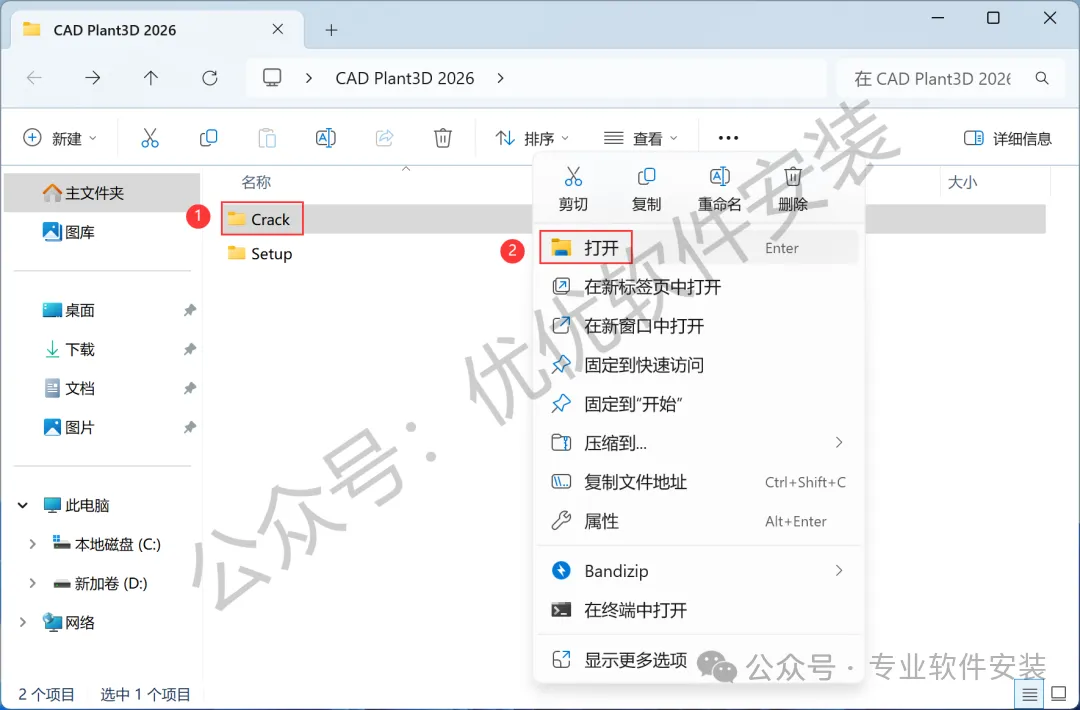Screen dimensions: 1080x710
Task: Close the CAD Plant3D 2026 tab
Action: pyautogui.click(x=278, y=29)
